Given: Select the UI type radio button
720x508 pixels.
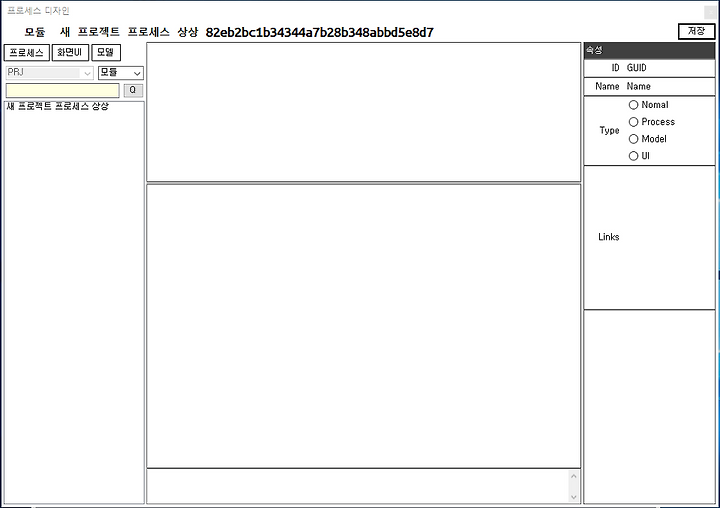Looking at the screenshot, I should click(633, 156).
